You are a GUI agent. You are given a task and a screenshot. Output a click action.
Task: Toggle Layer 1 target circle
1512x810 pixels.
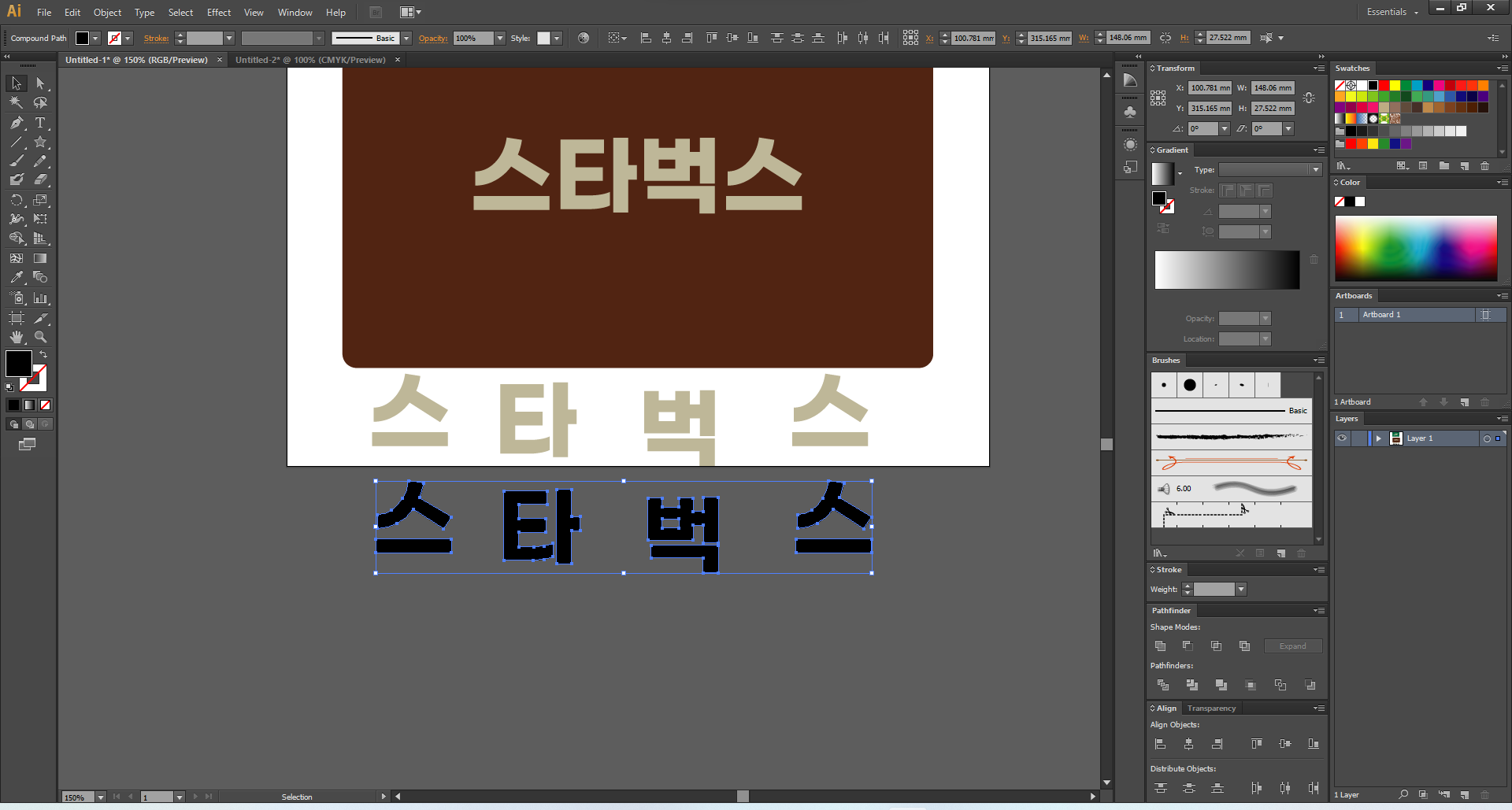click(x=1487, y=438)
